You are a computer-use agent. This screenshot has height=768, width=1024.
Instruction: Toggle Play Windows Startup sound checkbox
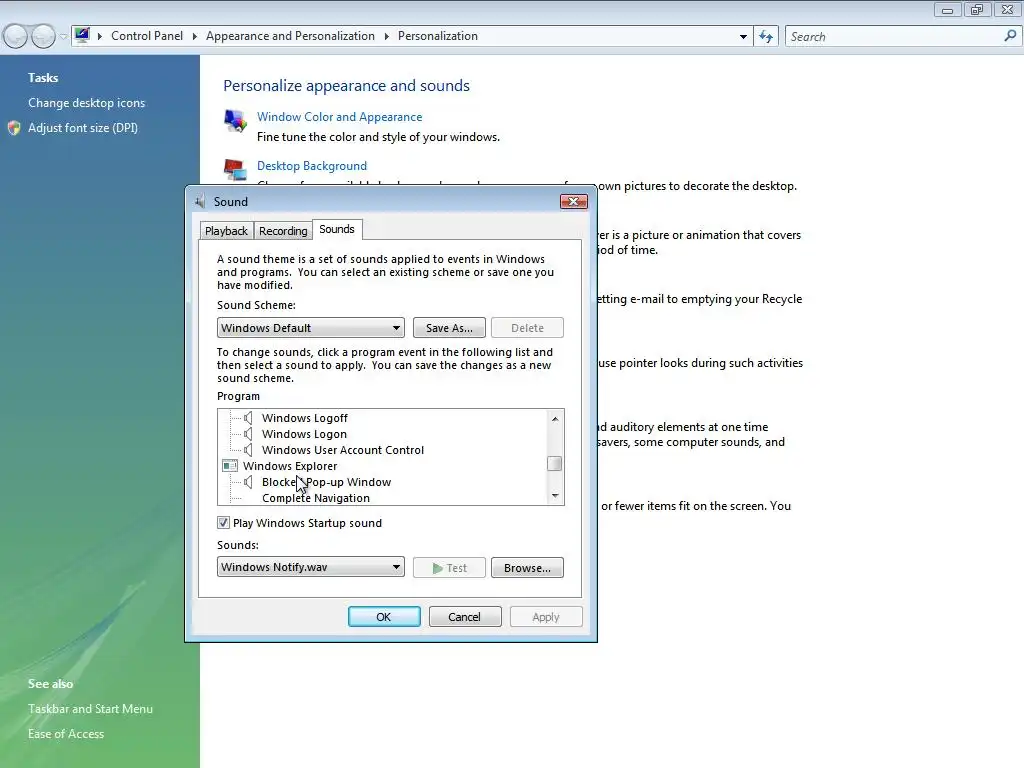tap(223, 522)
